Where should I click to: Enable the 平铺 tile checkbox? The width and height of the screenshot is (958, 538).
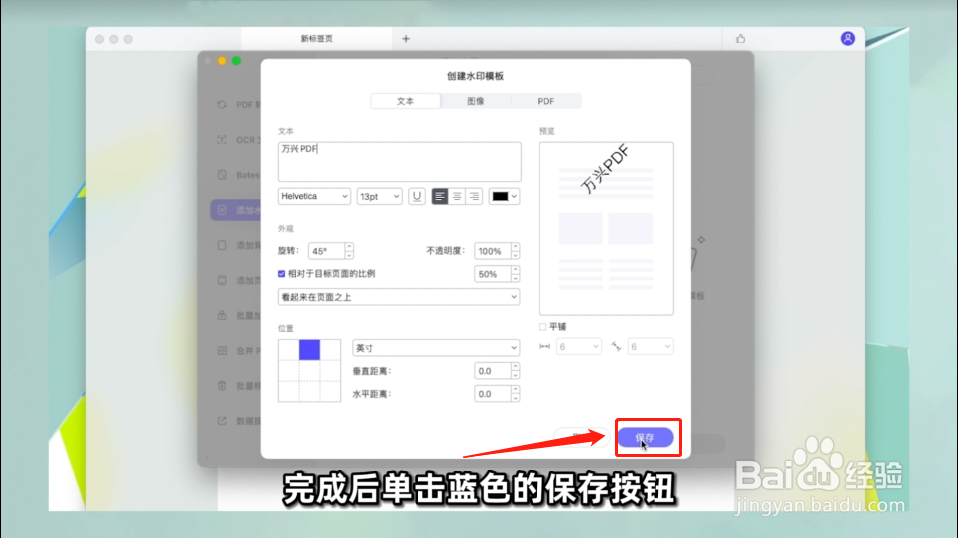(x=543, y=327)
